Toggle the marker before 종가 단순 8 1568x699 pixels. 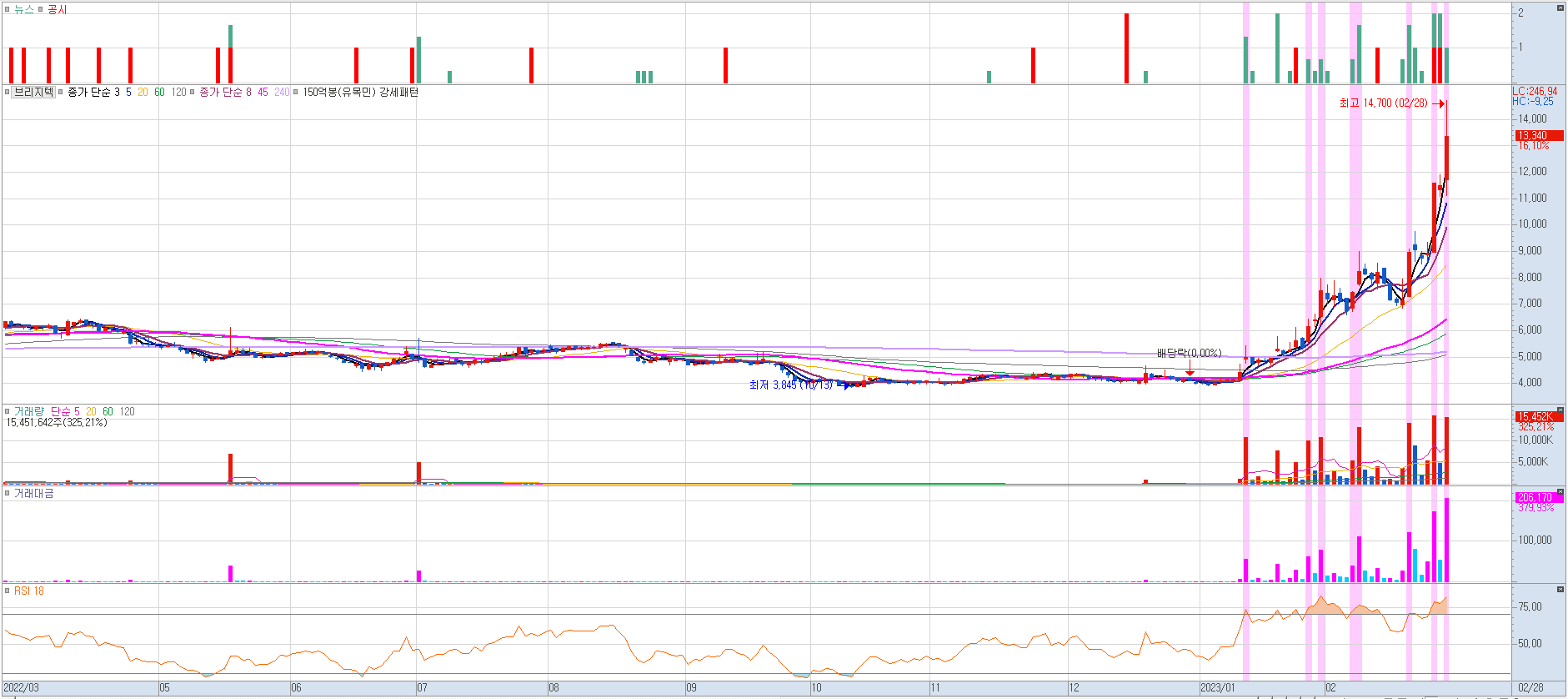(193, 93)
